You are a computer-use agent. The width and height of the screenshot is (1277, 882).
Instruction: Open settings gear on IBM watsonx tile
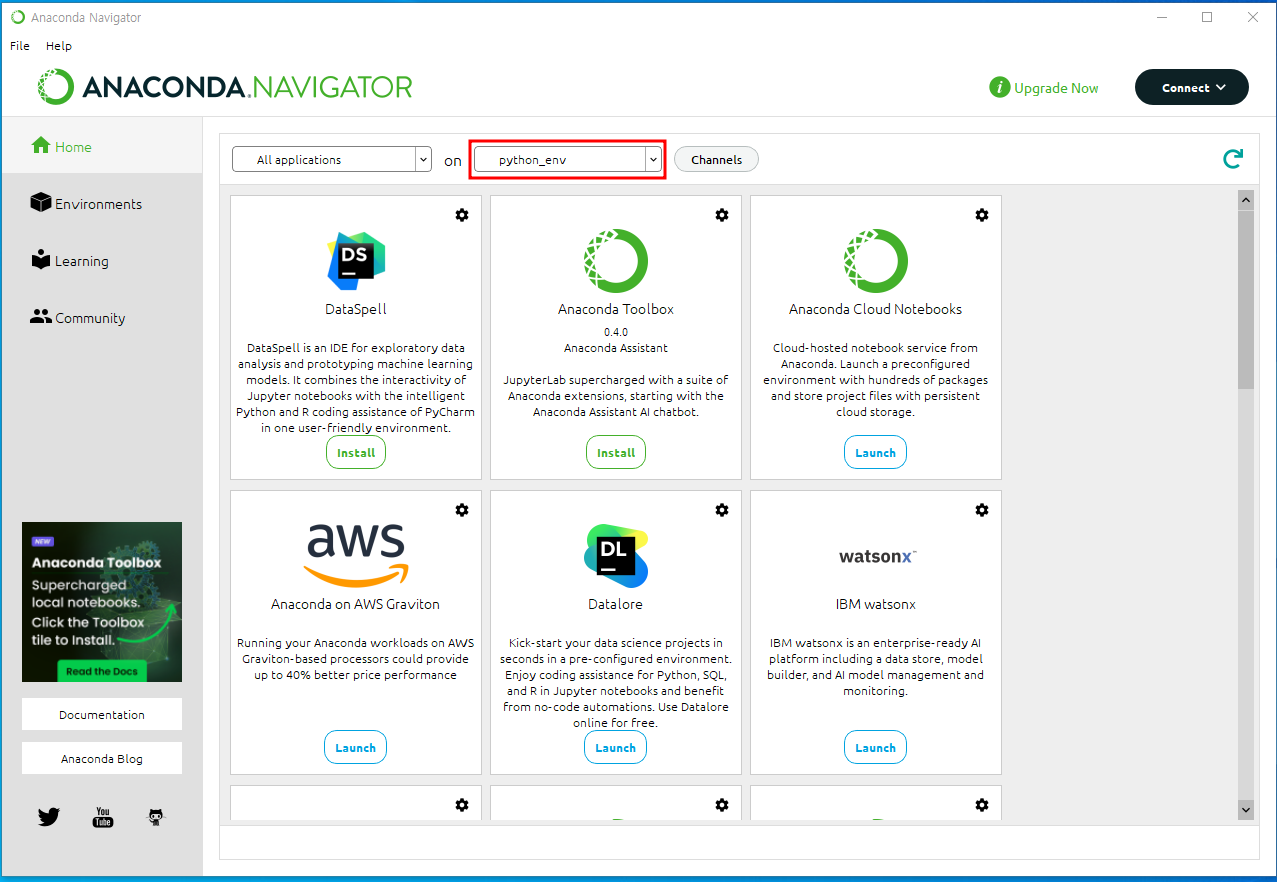pos(982,510)
